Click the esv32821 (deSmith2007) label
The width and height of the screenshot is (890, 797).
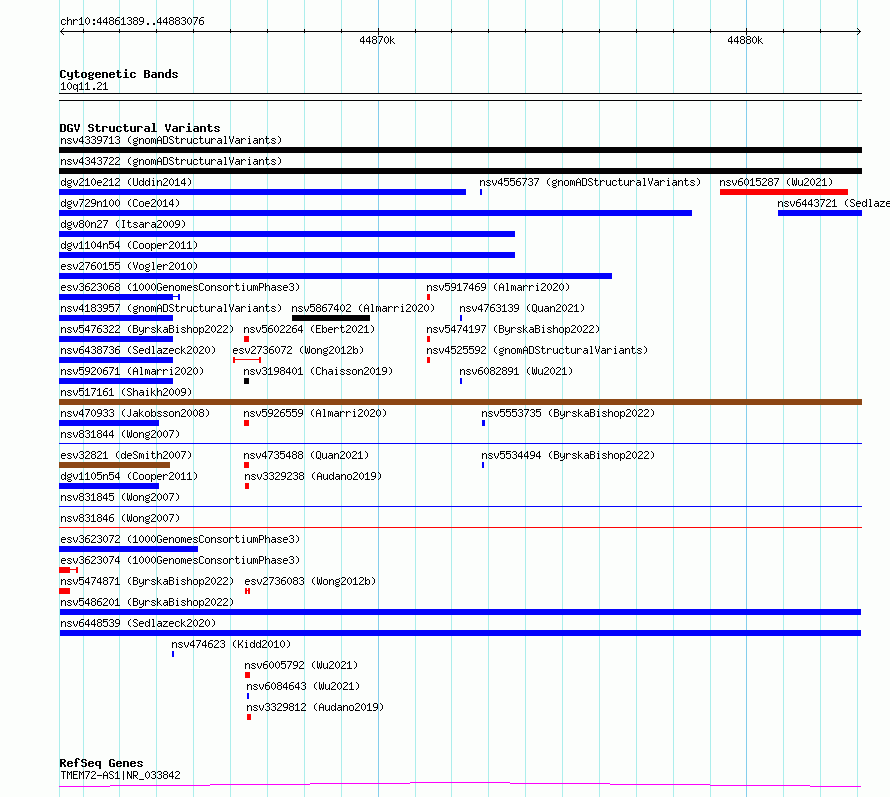(x=126, y=455)
